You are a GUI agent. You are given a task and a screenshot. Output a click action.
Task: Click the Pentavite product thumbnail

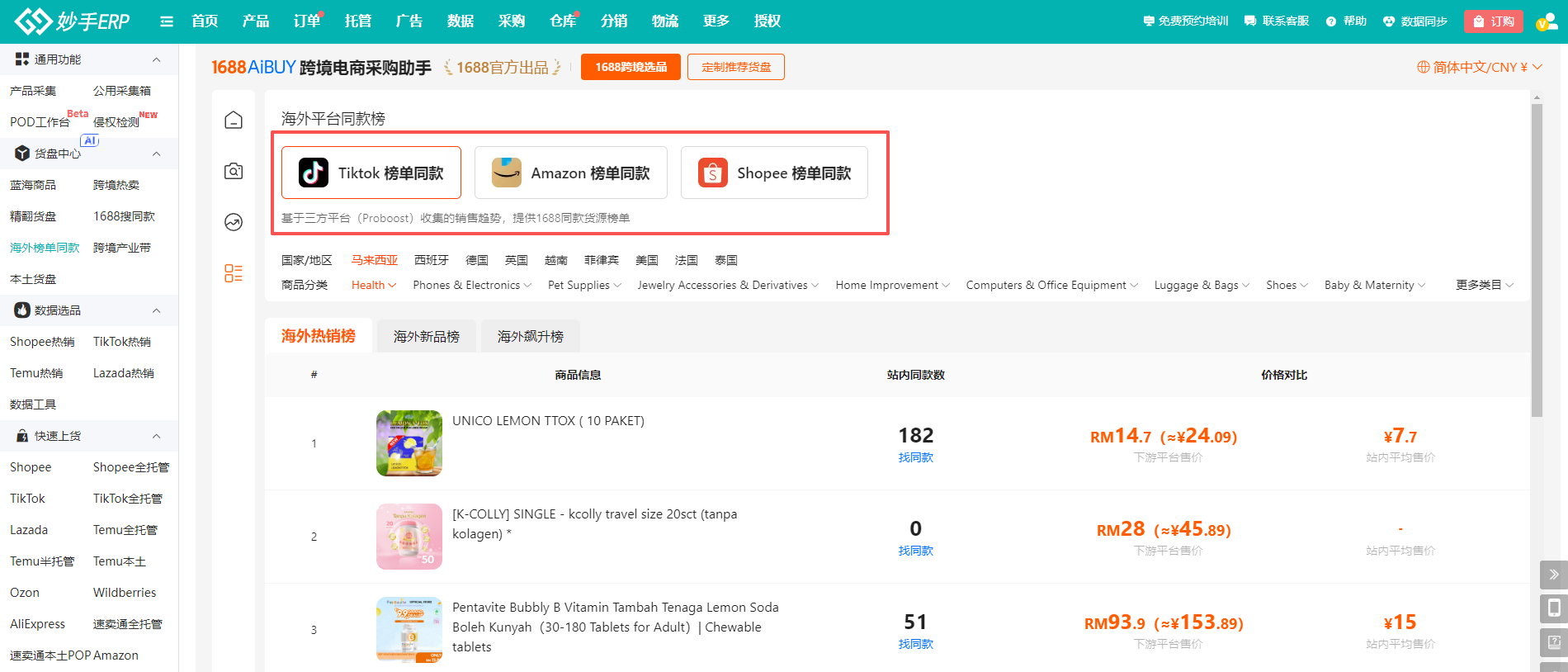click(409, 630)
